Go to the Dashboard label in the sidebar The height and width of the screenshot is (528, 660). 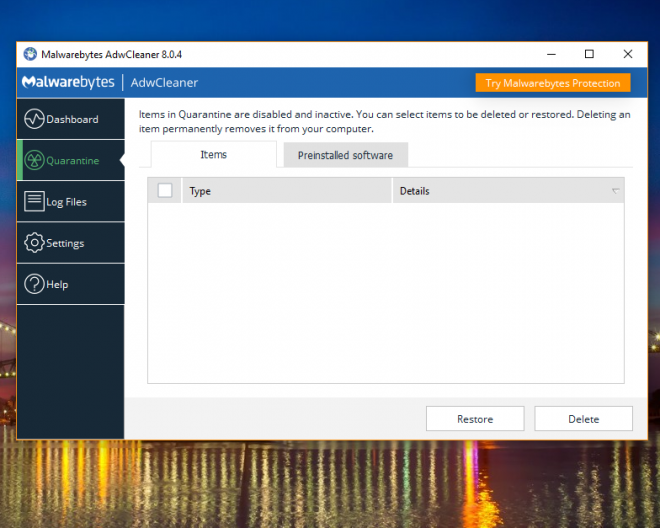click(72, 120)
